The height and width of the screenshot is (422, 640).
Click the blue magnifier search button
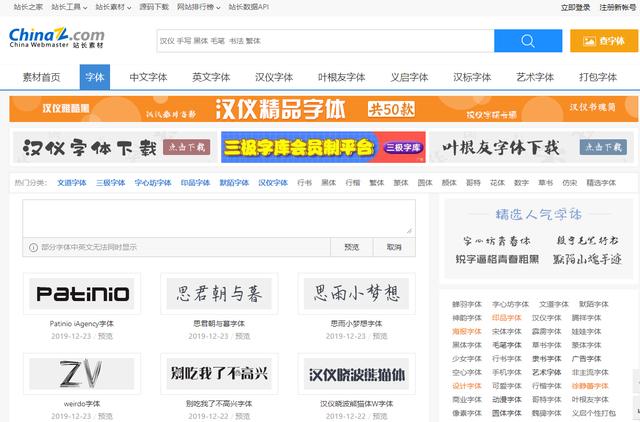(x=528, y=41)
